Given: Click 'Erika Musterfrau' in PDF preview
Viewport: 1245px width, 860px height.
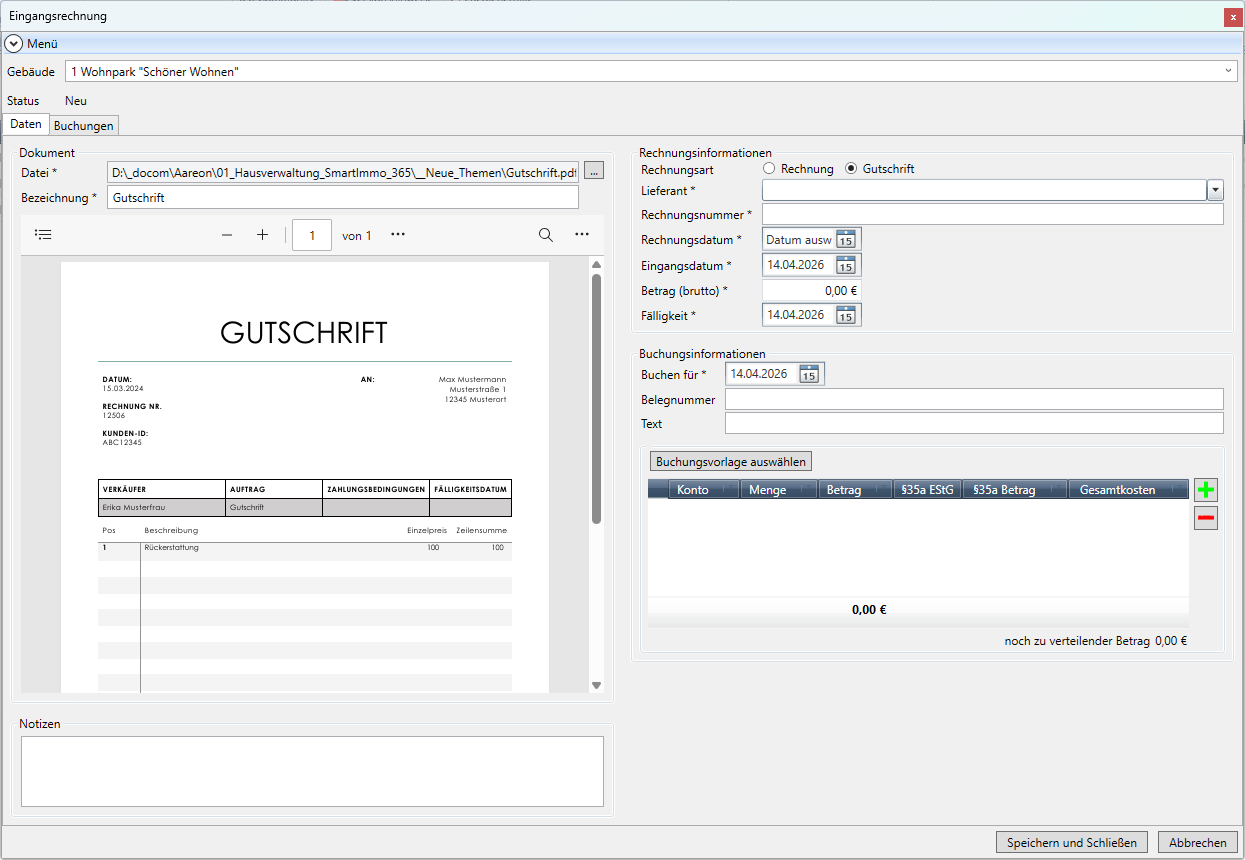Looking at the screenshot, I should coord(134,508).
